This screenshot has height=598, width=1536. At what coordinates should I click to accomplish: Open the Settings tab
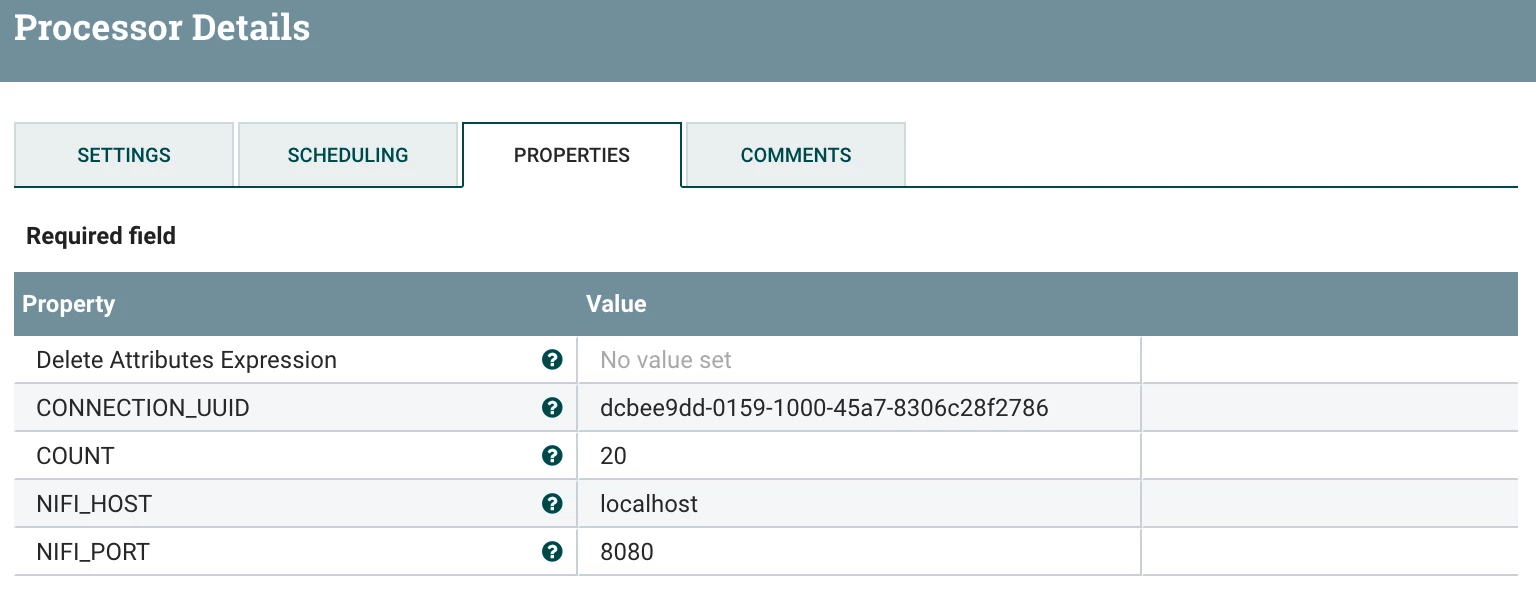coord(124,155)
